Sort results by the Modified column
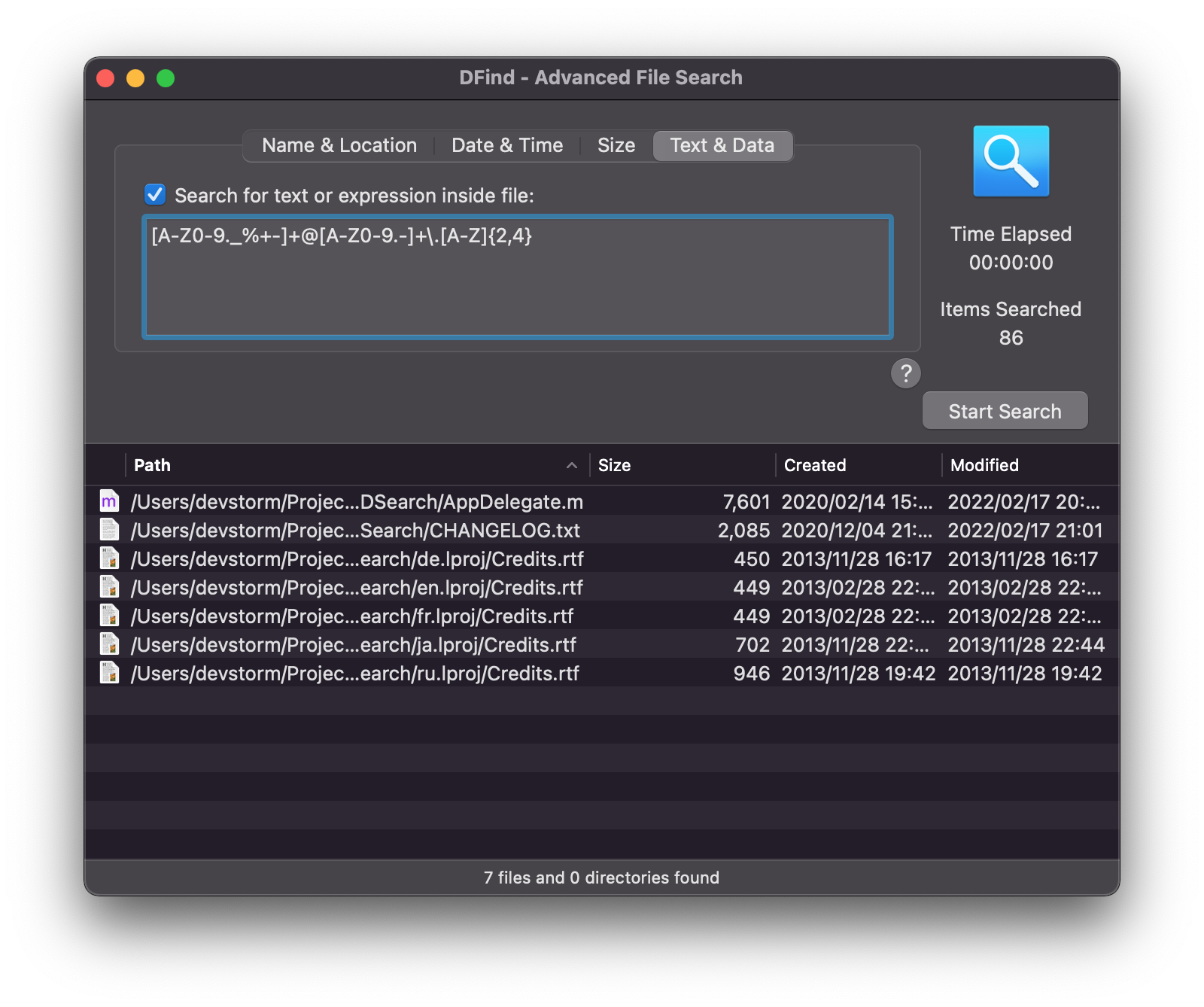This screenshot has width=1204, height=1007. point(984,465)
